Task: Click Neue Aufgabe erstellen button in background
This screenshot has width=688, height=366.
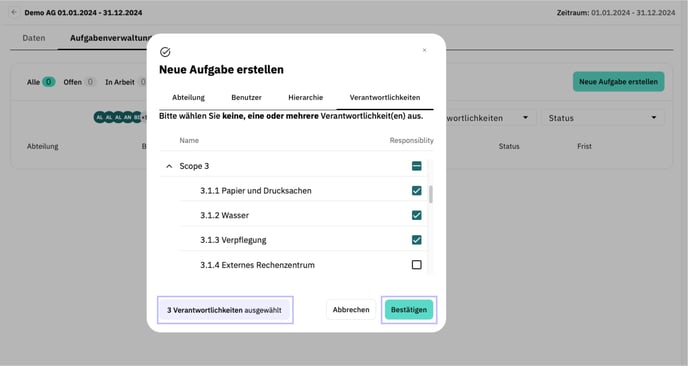Action: point(618,82)
